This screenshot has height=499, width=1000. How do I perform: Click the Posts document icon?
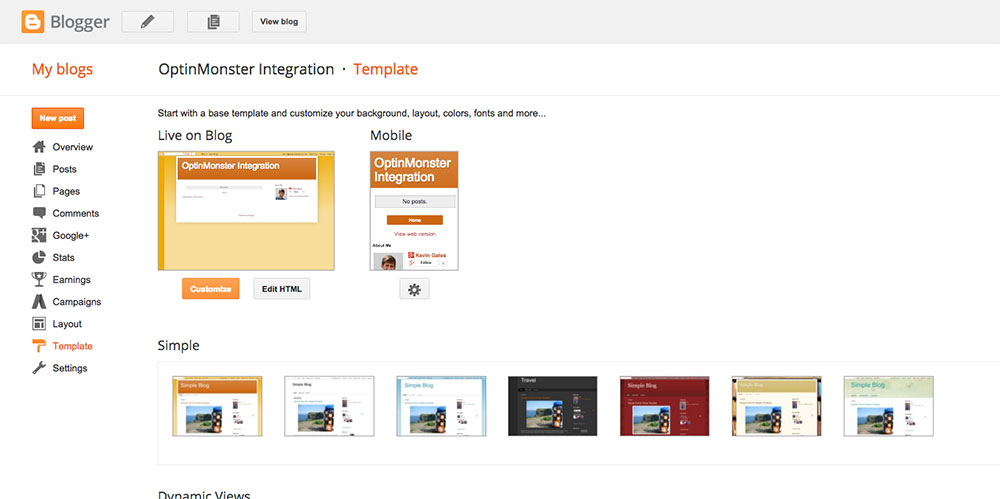click(x=39, y=169)
